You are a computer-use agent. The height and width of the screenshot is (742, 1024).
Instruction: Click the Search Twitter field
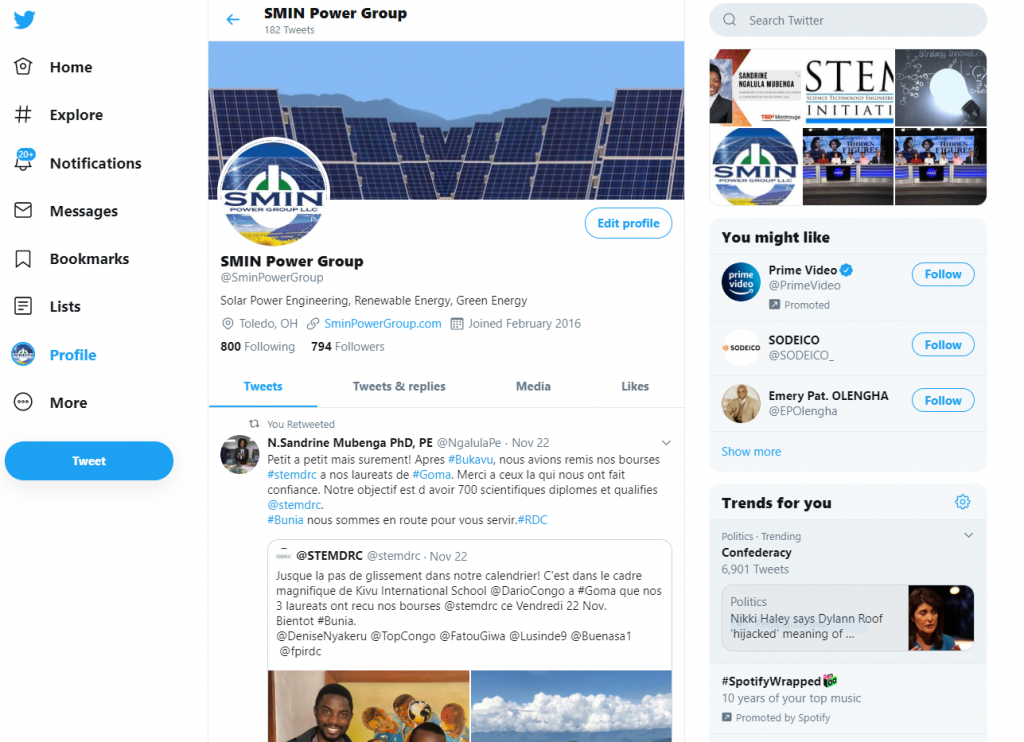click(848, 20)
